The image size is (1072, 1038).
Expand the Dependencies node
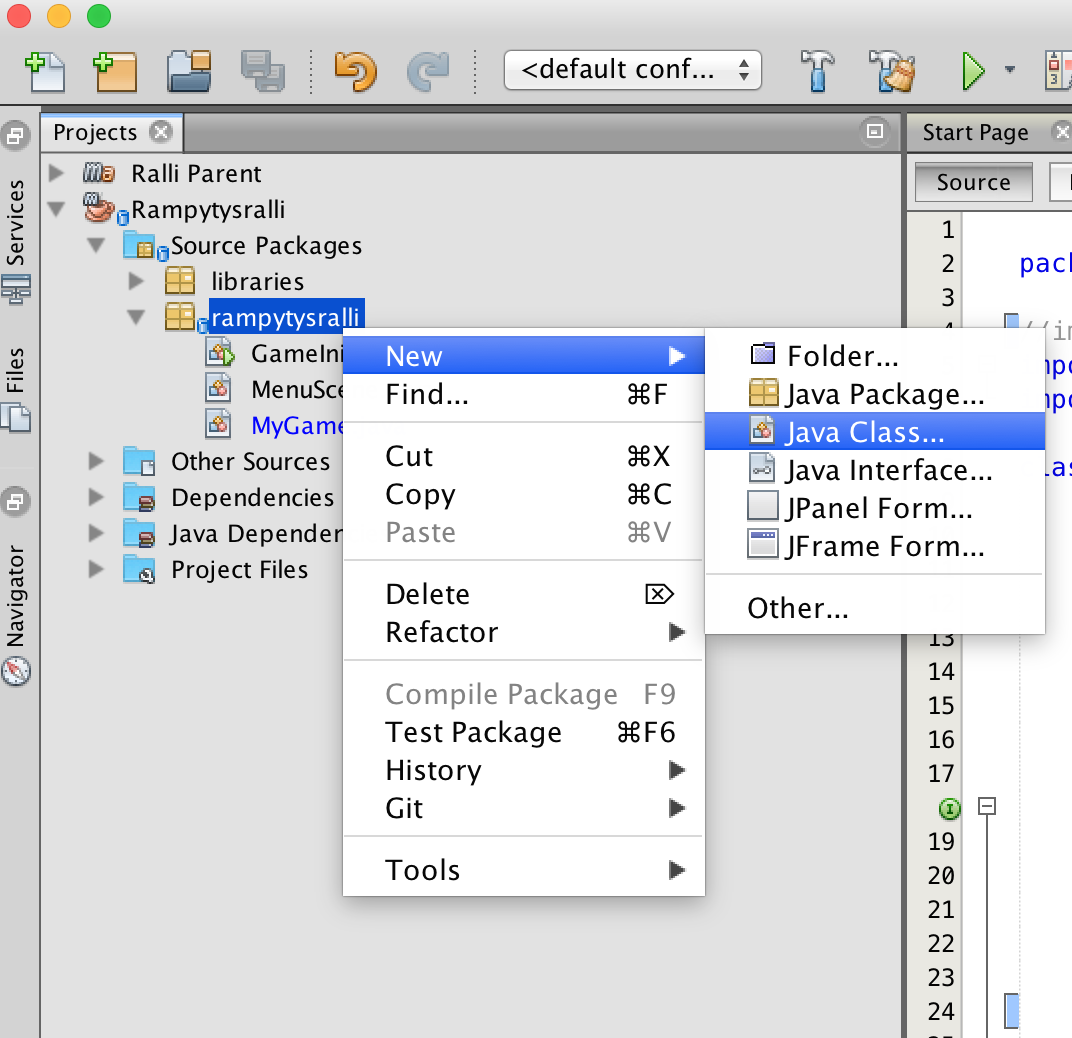[x=96, y=497]
